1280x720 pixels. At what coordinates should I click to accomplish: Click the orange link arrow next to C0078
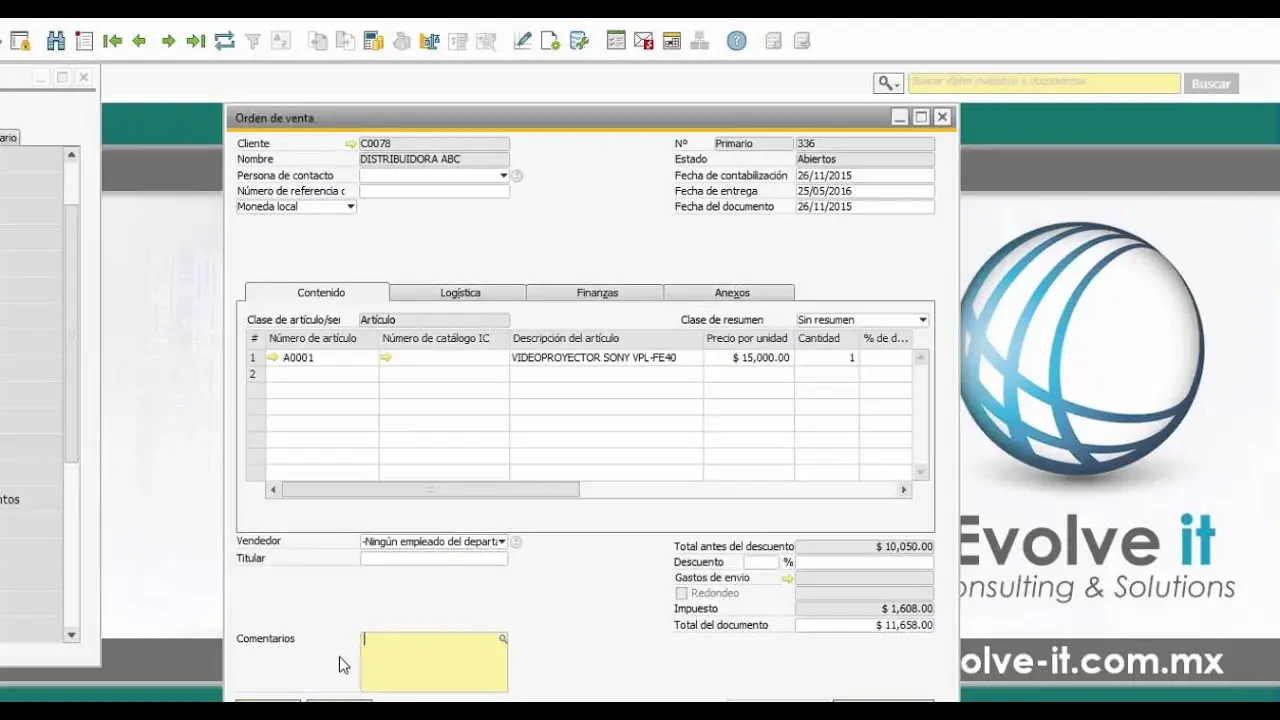[x=350, y=143]
